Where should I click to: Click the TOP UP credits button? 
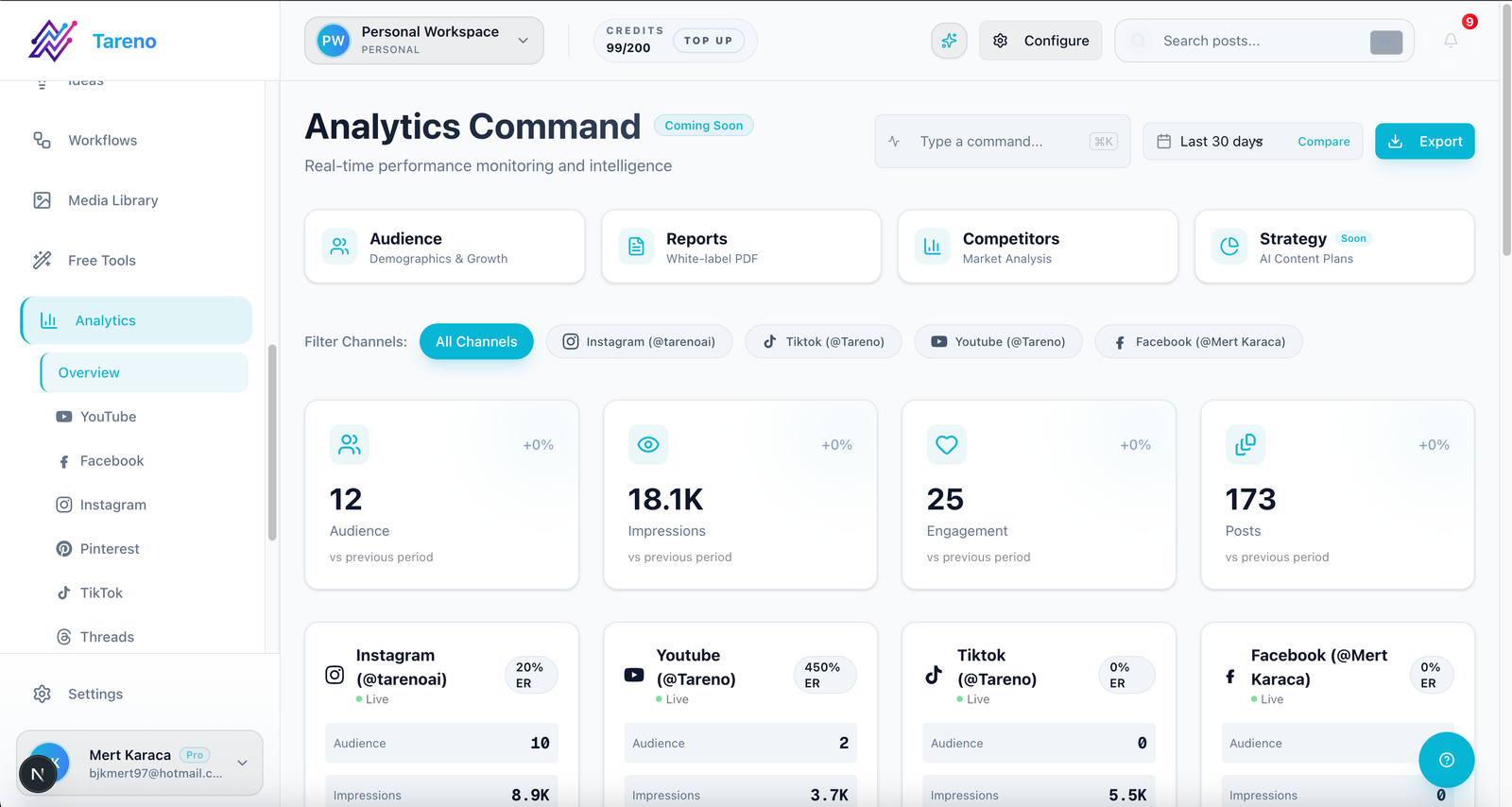[709, 41]
